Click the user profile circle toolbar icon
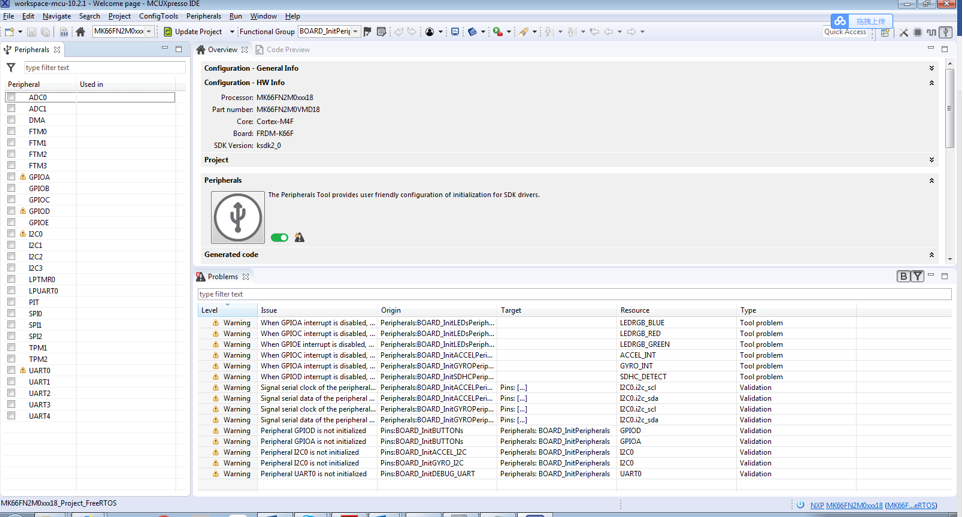Viewport: 963px width, 517px height. pos(429,32)
